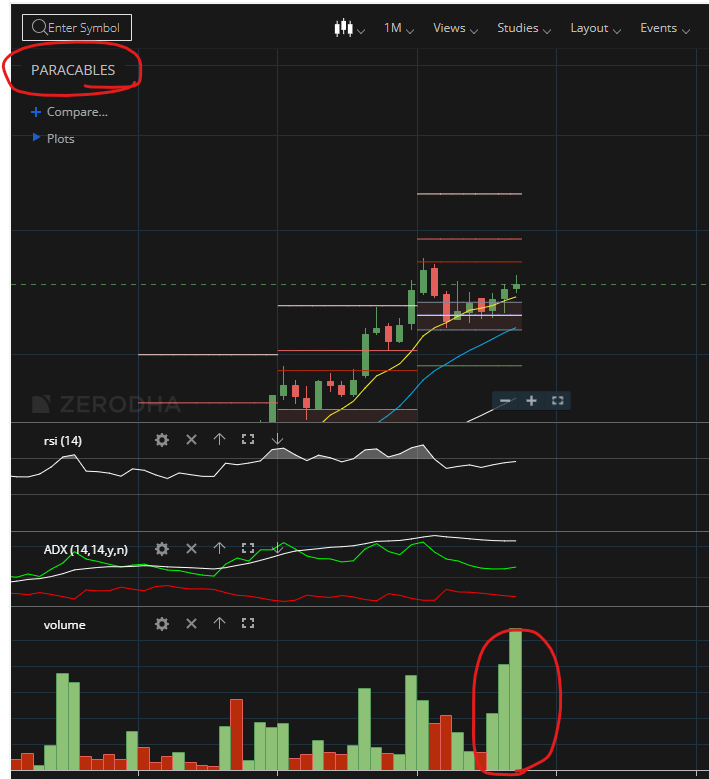Click the 1M interval text
Screen dimensions: 709x779
pyautogui.click(x=393, y=28)
